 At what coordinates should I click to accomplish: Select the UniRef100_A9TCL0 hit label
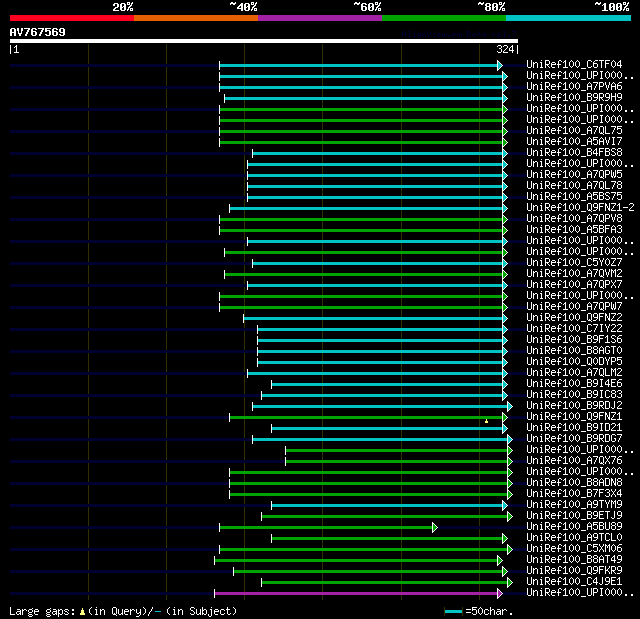(573, 538)
